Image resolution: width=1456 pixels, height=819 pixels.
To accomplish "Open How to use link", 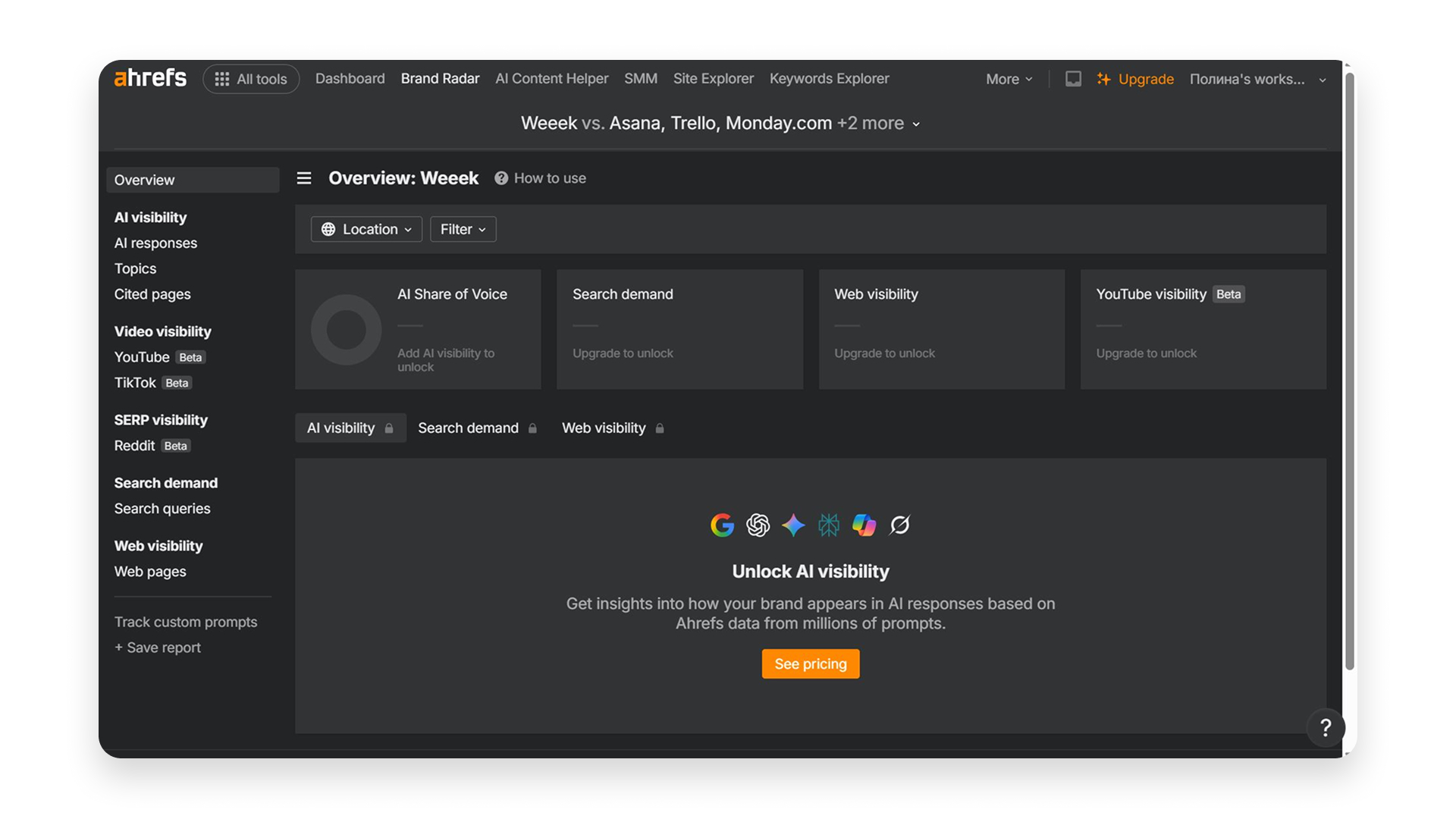I will pos(550,178).
